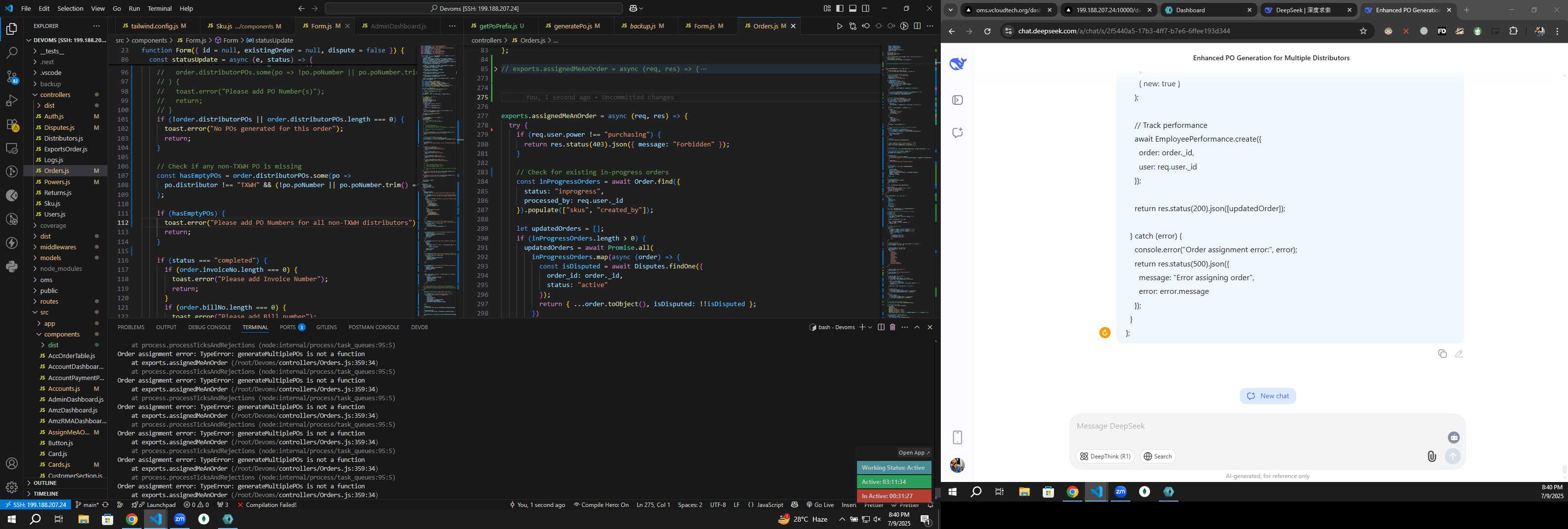Open Disputes.js in the Explorer tree
Viewport: 1568px width, 529px height.
click(59, 127)
